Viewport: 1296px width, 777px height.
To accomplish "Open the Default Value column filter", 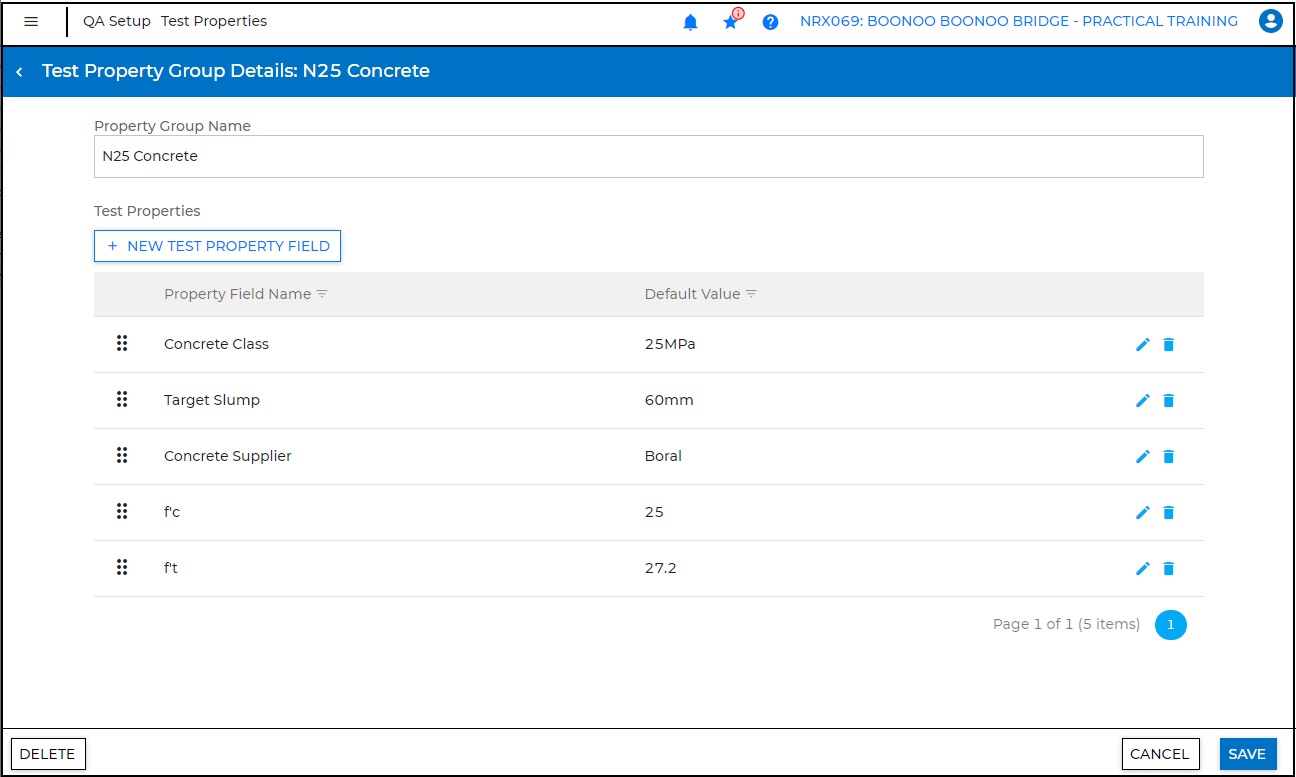I will click(751, 294).
